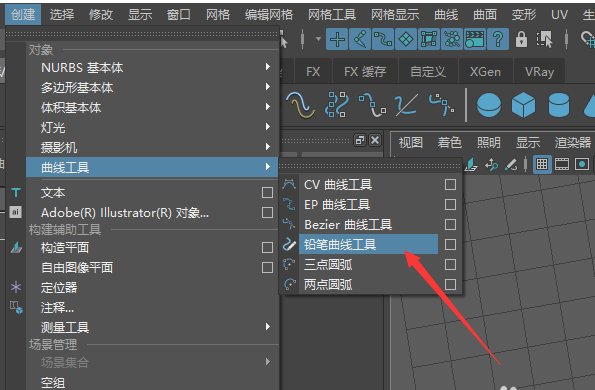Create polygon sphere from shelf

[489, 105]
